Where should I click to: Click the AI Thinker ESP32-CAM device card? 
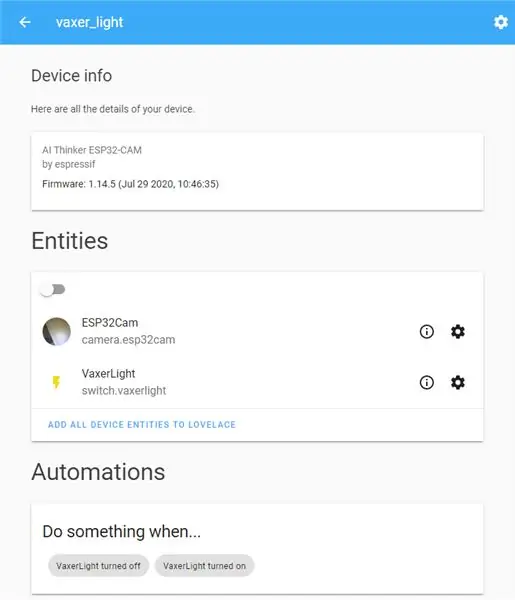point(257,171)
